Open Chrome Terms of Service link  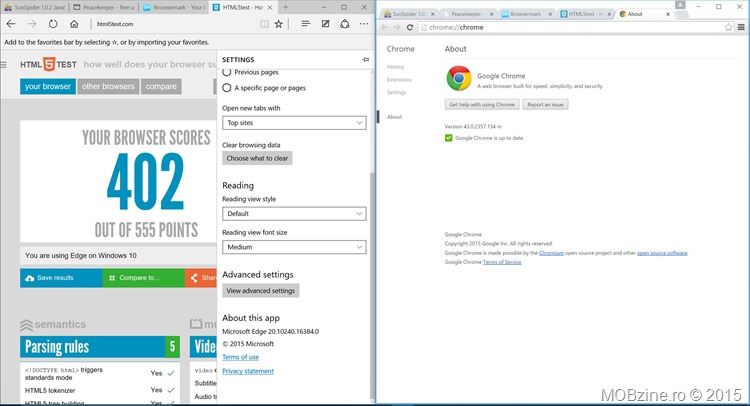click(502, 262)
